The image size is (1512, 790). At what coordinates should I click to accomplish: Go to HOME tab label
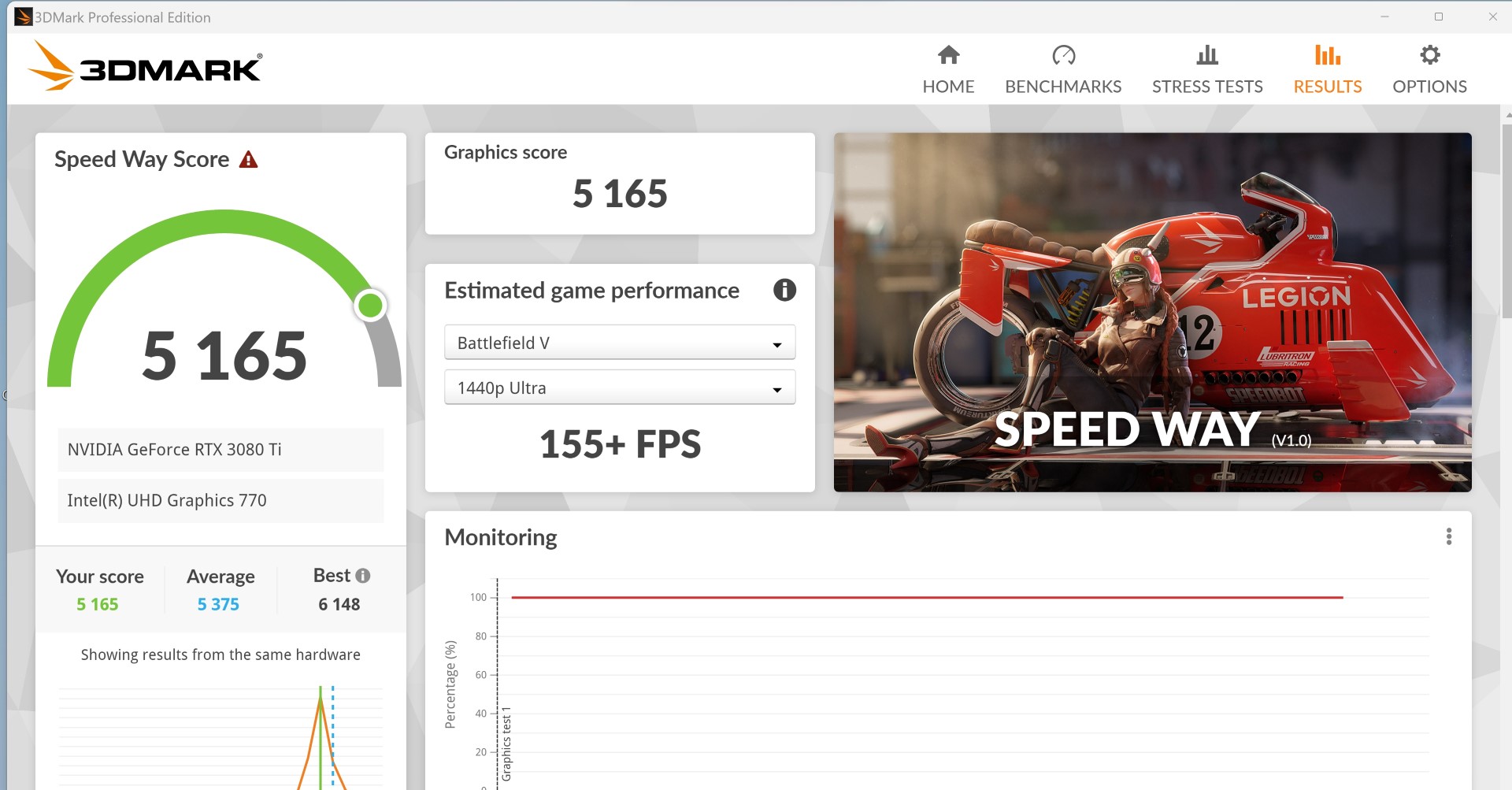(948, 87)
